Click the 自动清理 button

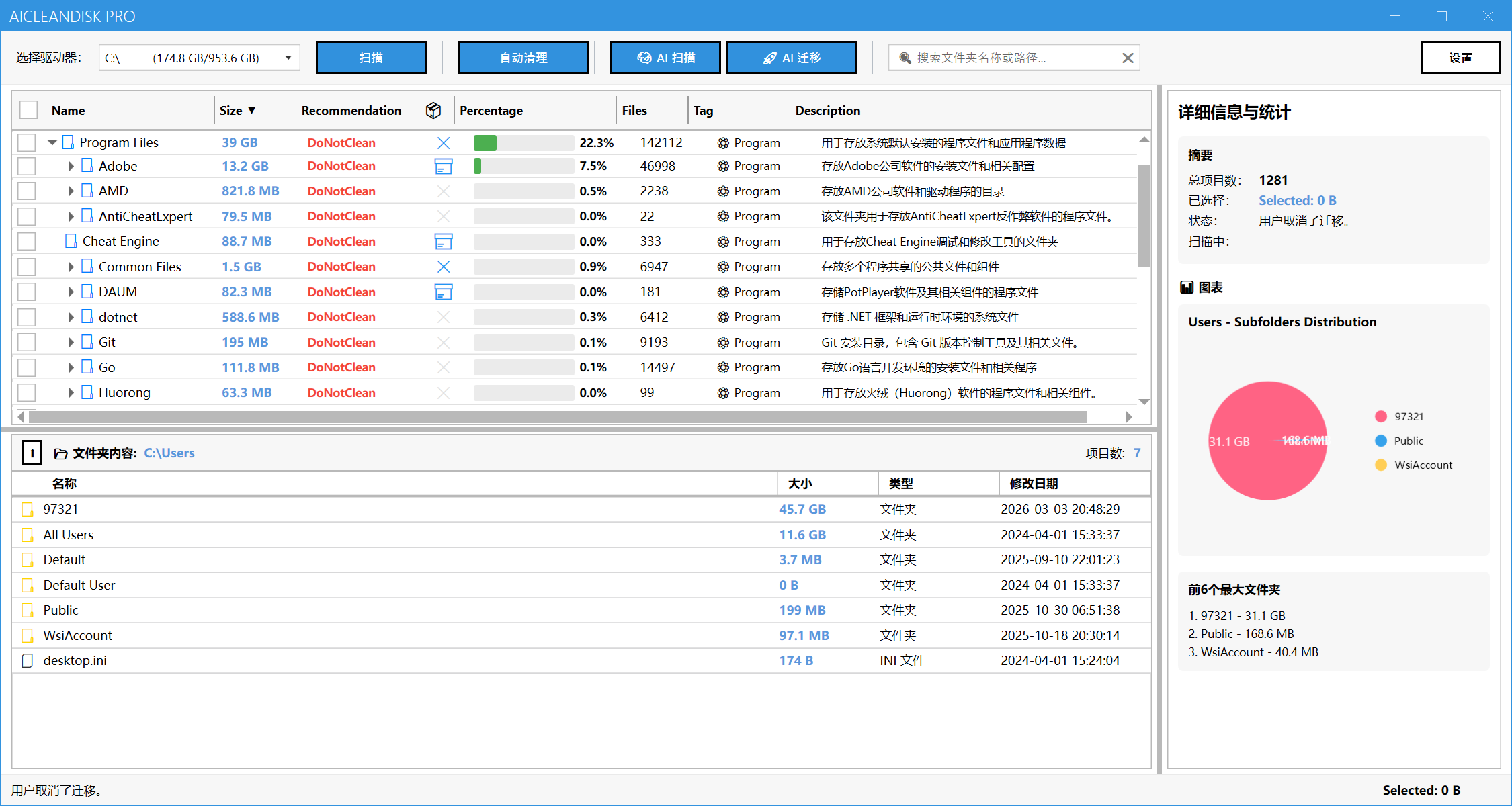pyautogui.click(x=523, y=57)
